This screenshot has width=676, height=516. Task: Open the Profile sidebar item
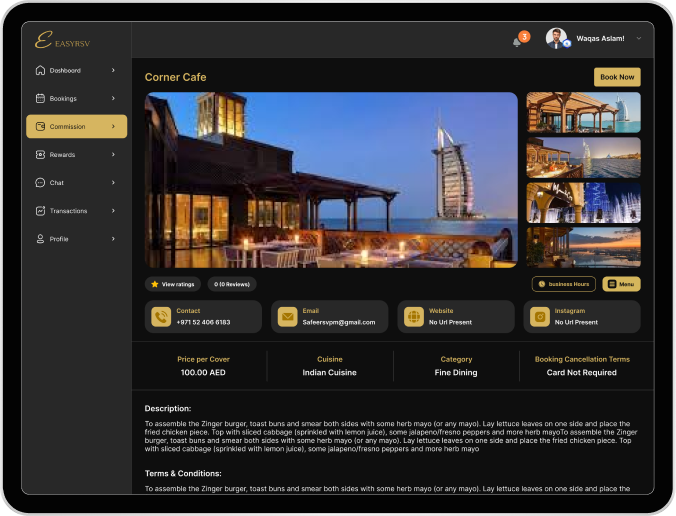pos(76,239)
